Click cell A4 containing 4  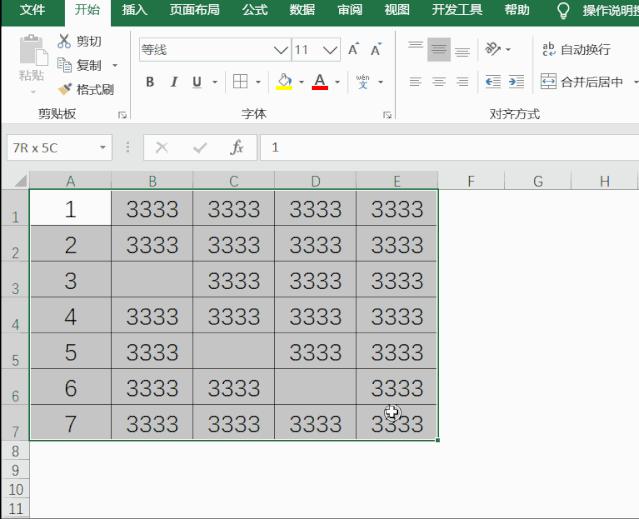(71, 316)
